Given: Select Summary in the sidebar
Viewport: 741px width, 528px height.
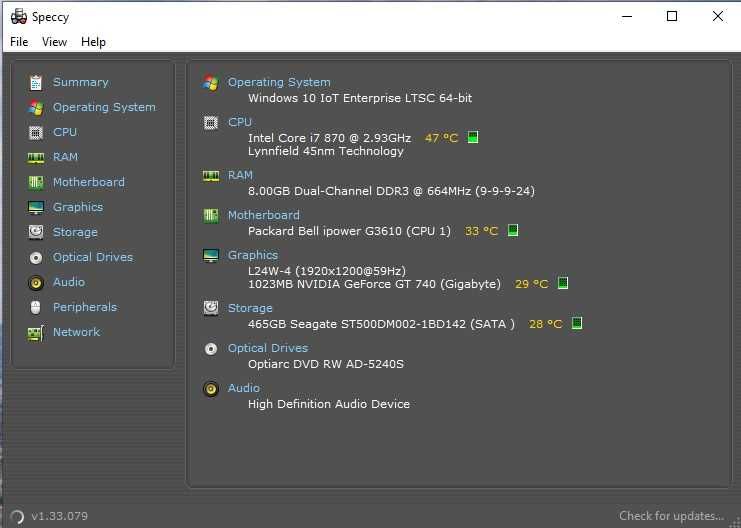Looking at the screenshot, I should 81,82.
